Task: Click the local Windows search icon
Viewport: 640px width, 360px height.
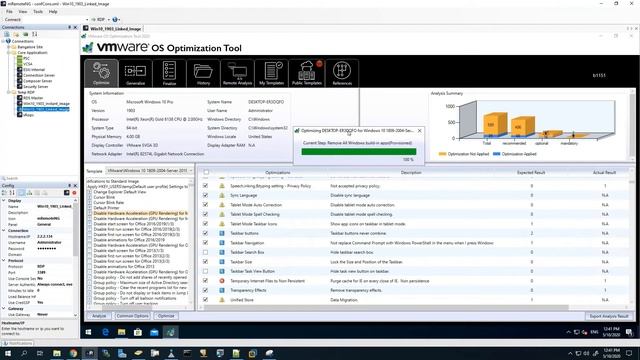Action: pyautogui.click(x=24, y=353)
